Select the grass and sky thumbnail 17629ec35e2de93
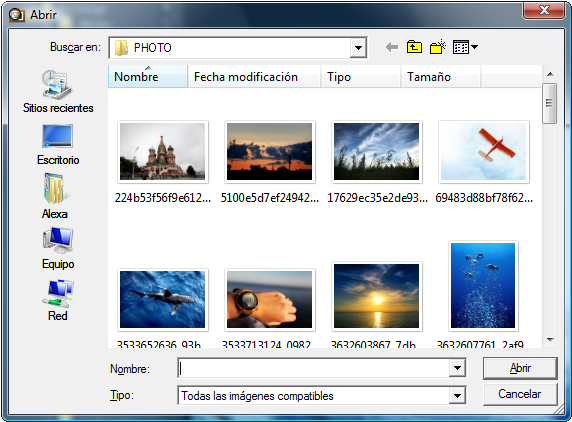 (x=376, y=152)
